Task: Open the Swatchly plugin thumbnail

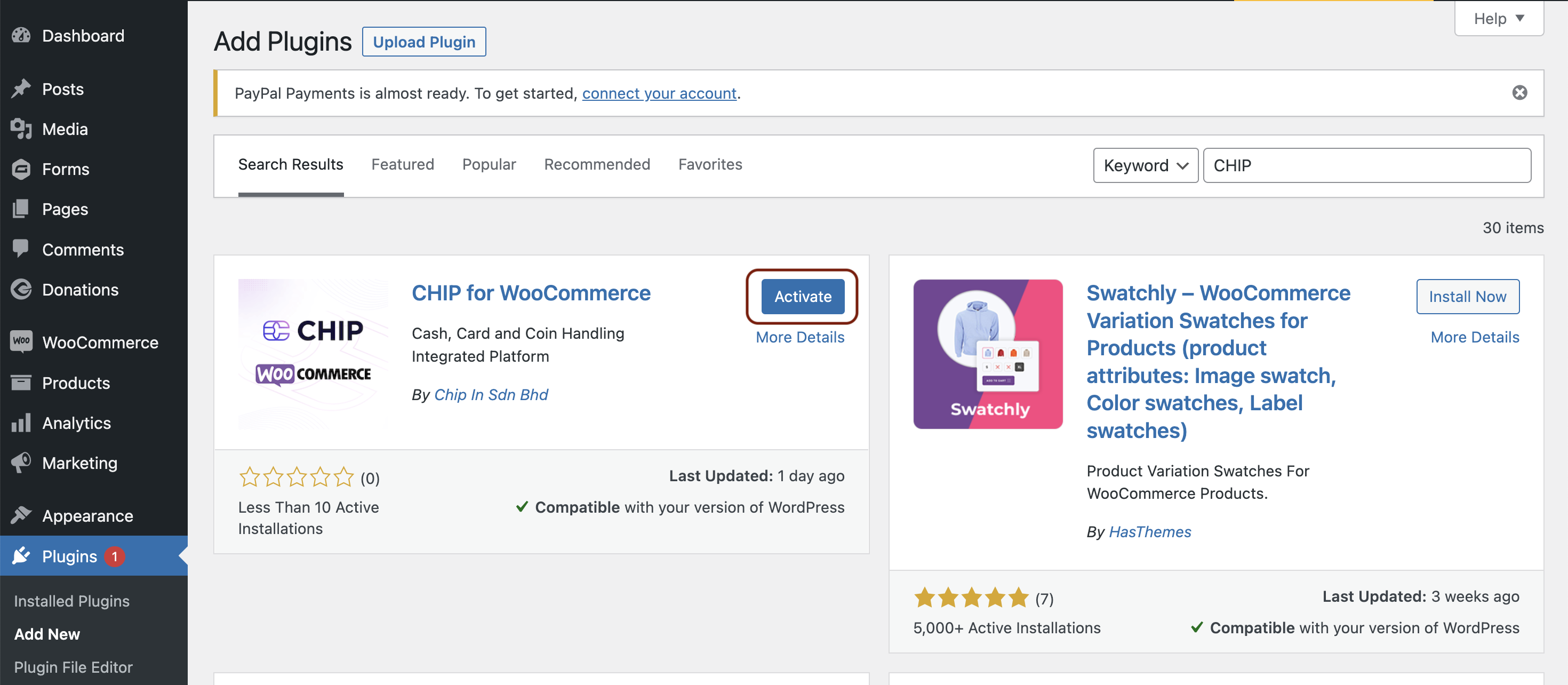Action: click(988, 354)
